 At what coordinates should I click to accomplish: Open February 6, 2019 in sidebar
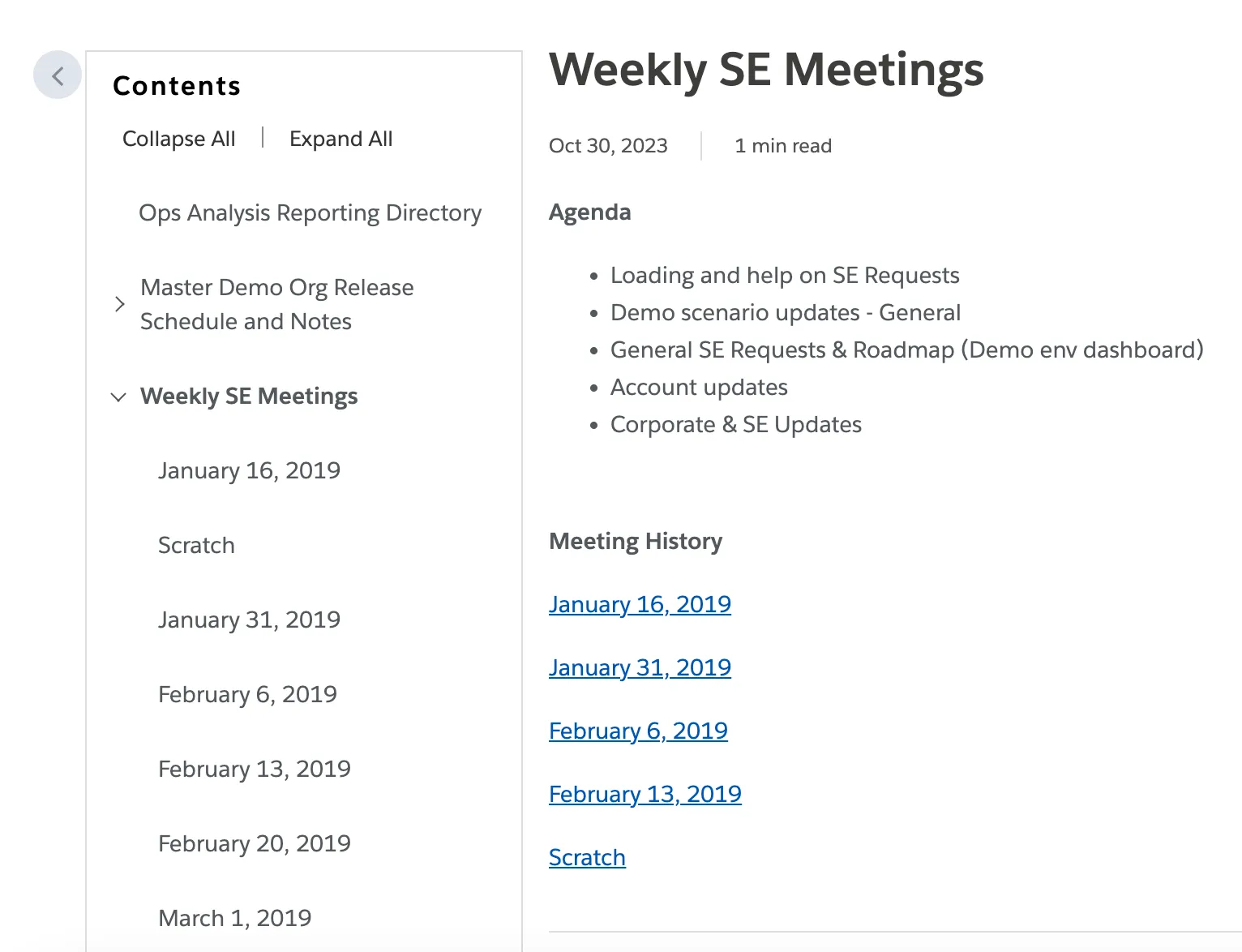pyautogui.click(x=247, y=694)
